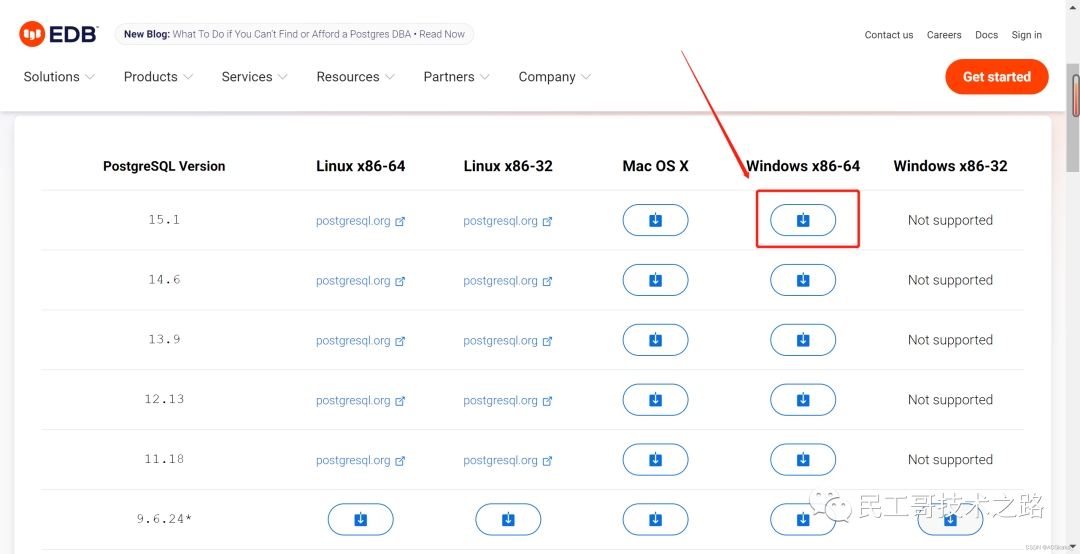This screenshot has height=554, width=1080.
Task: Click Not supported in the 15.1 row
Action: 950,220
